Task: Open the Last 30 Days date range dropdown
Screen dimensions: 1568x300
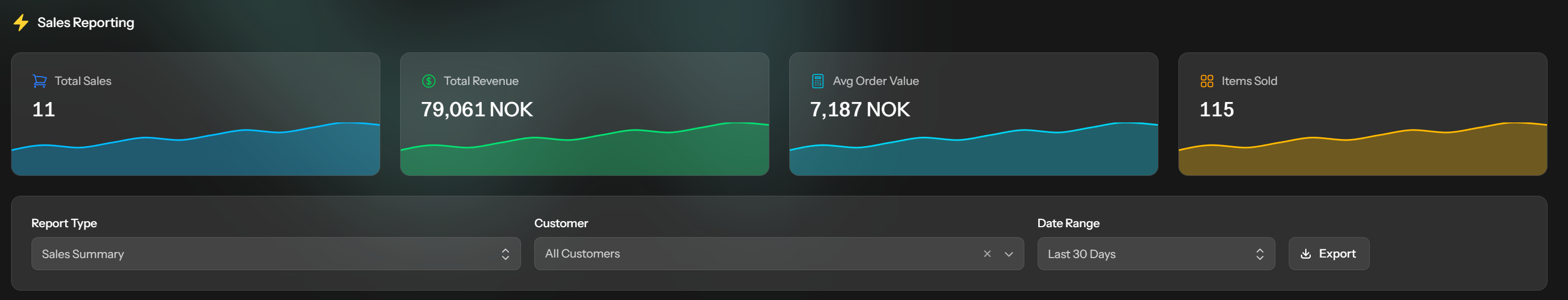Action: point(1156,254)
